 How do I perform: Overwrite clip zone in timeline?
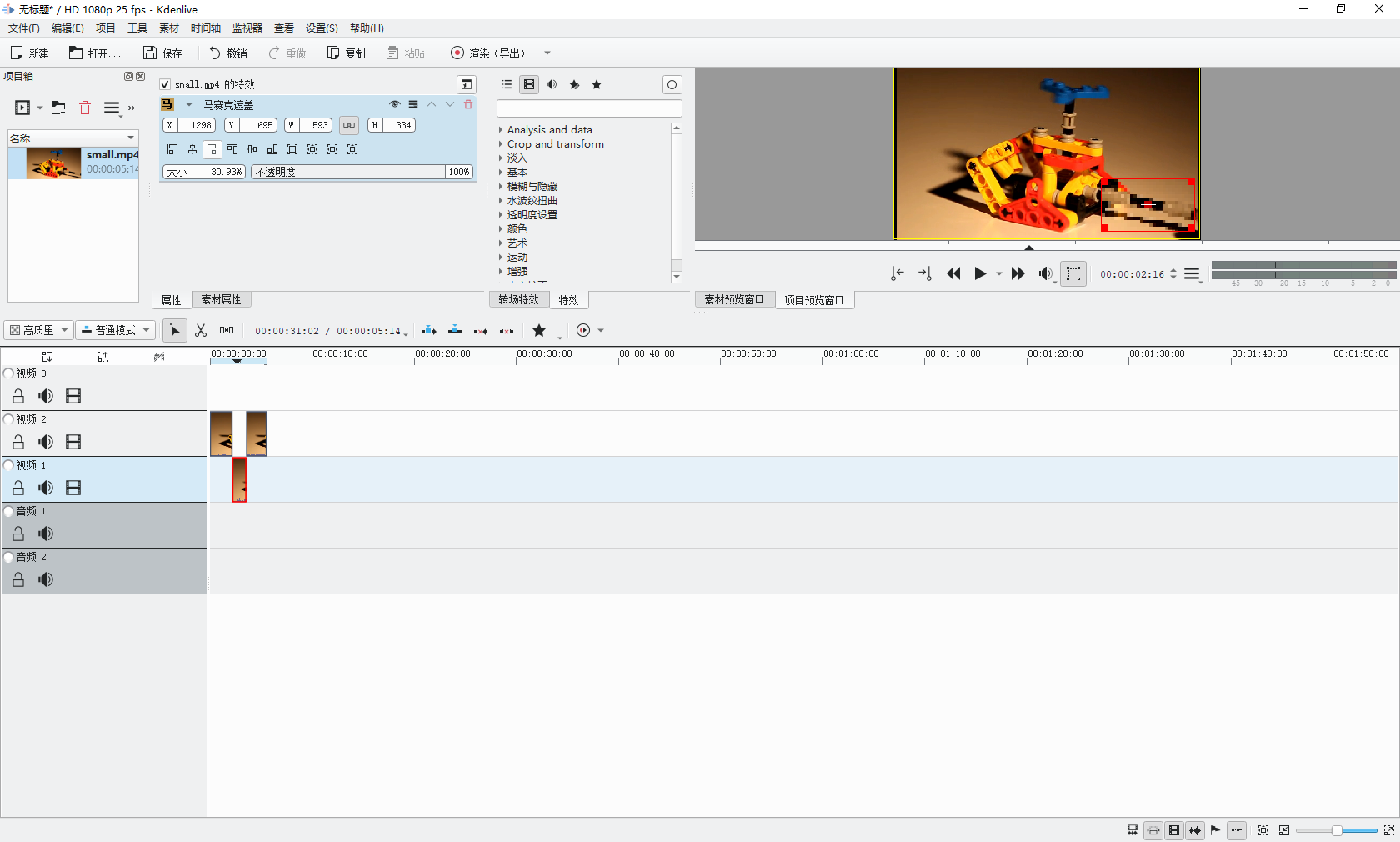(x=455, y=331)
